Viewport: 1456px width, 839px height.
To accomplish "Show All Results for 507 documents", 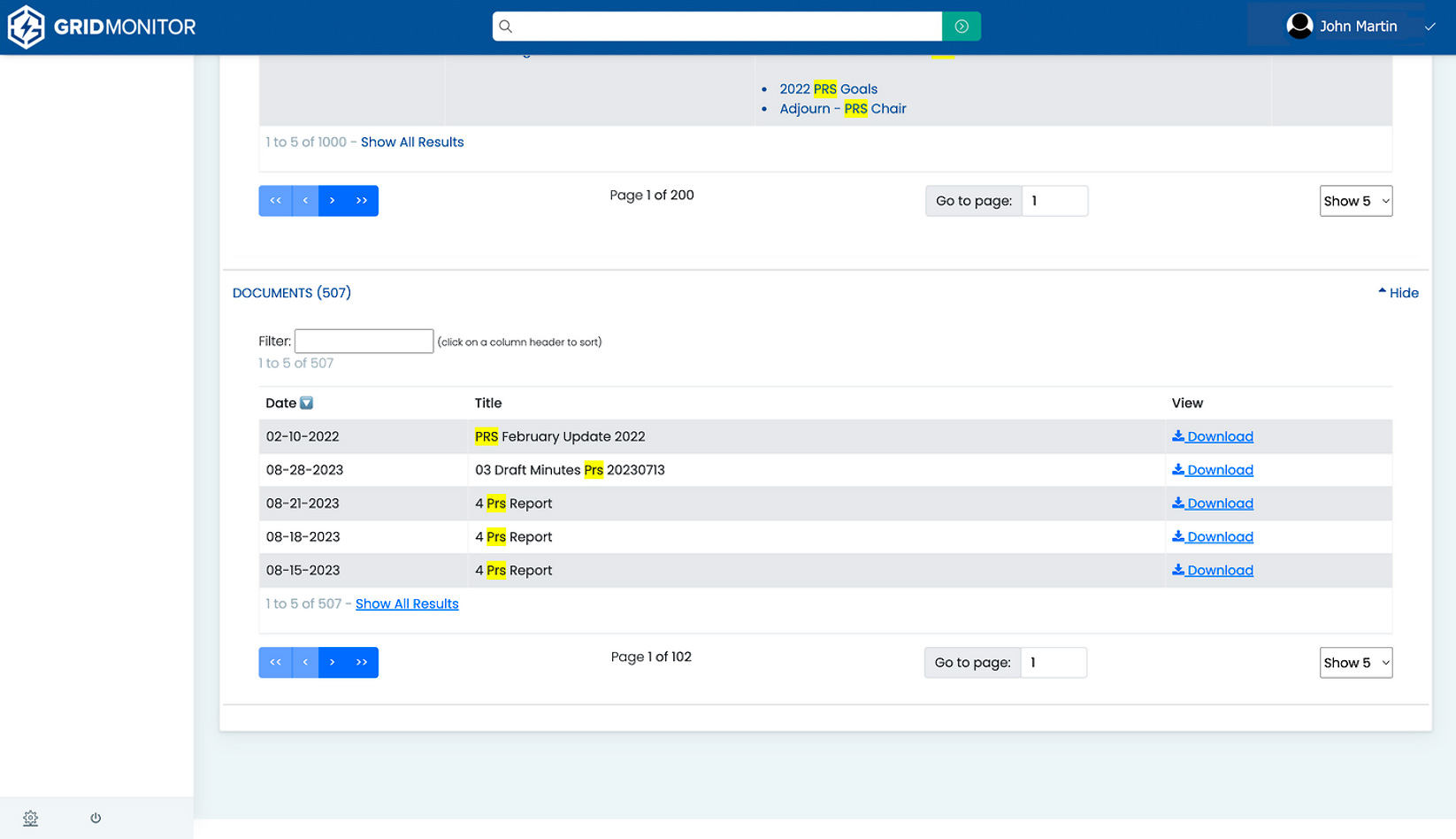I will tap(407, 604).
